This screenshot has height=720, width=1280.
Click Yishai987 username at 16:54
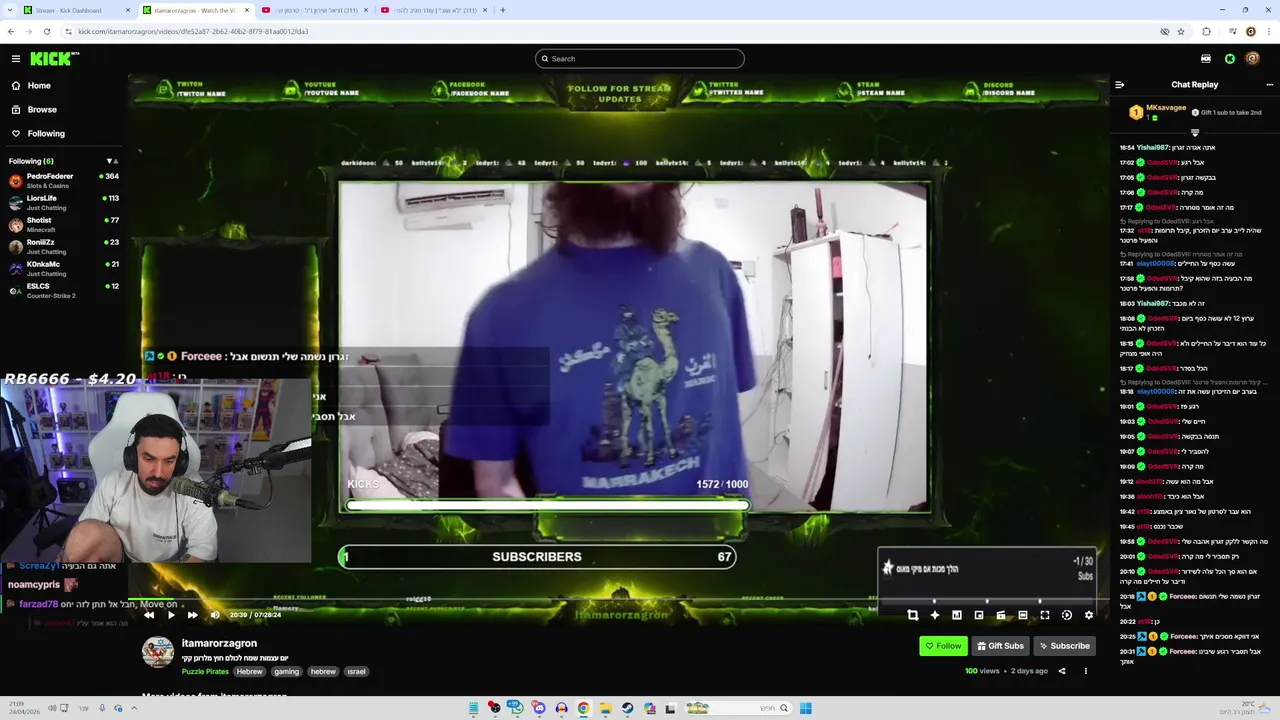1153,147
